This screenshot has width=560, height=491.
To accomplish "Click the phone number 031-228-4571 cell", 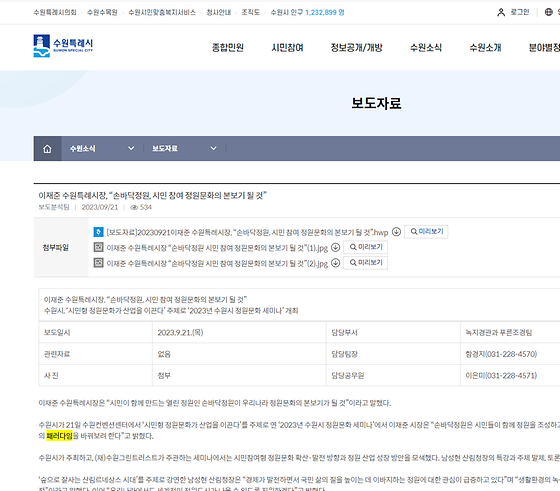I will tap(510, 375).
